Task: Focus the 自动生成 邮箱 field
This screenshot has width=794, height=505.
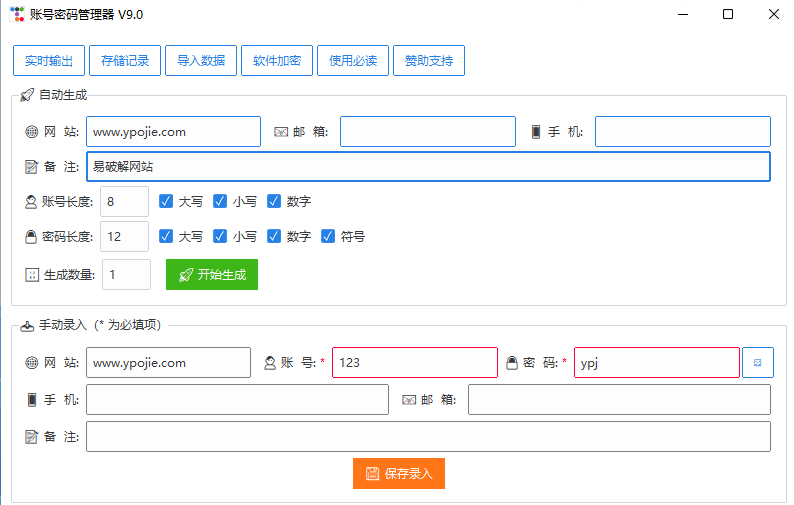Action: click(x=428, y=132)
